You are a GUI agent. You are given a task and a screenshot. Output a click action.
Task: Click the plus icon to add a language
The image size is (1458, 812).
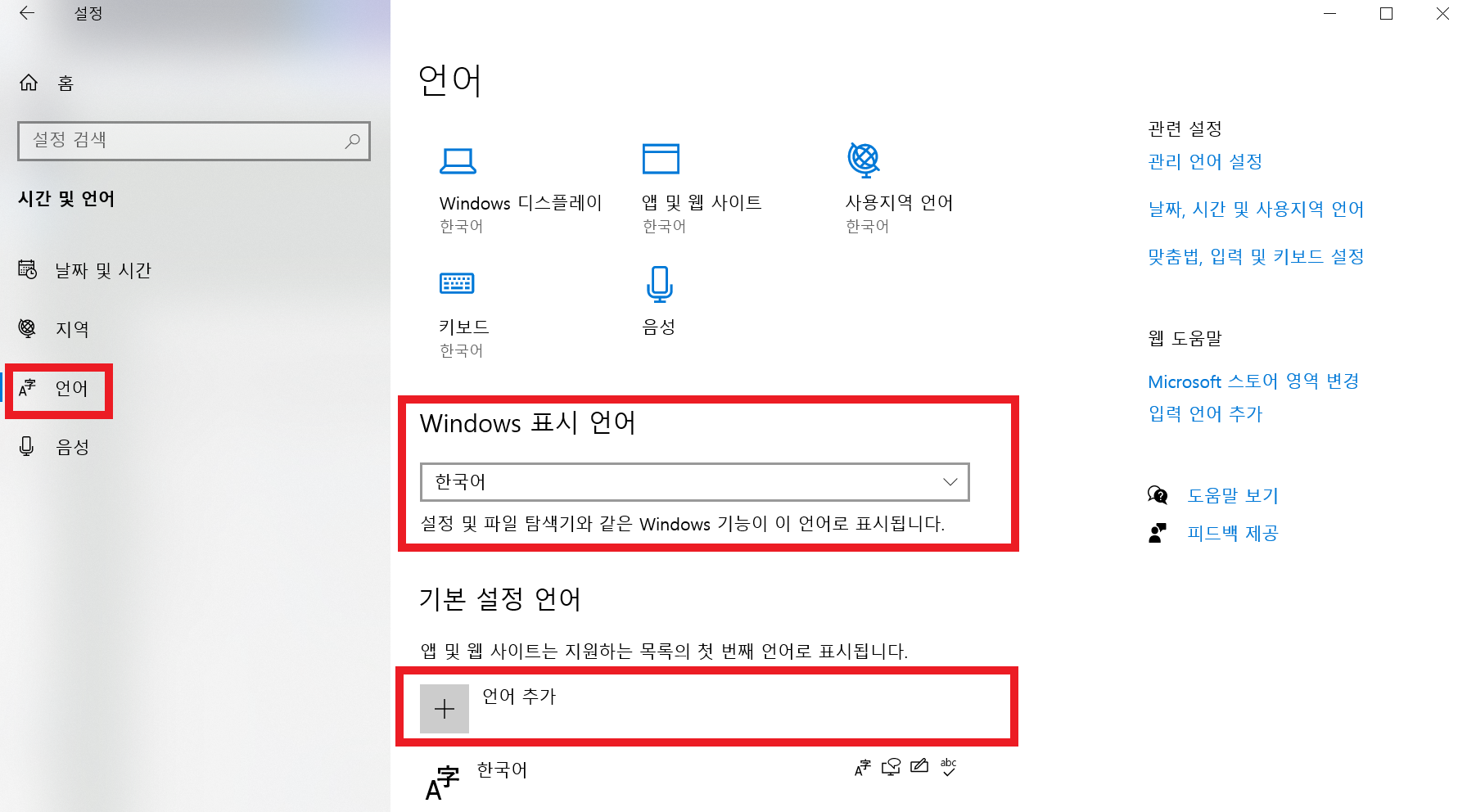coord(445,709)
